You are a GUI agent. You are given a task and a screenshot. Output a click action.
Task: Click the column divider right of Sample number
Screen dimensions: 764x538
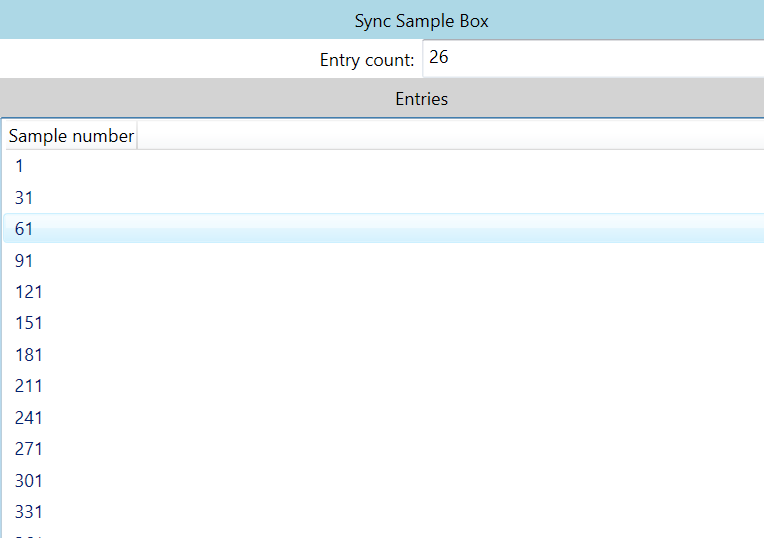pyautogui.click(x=137, y=136)
